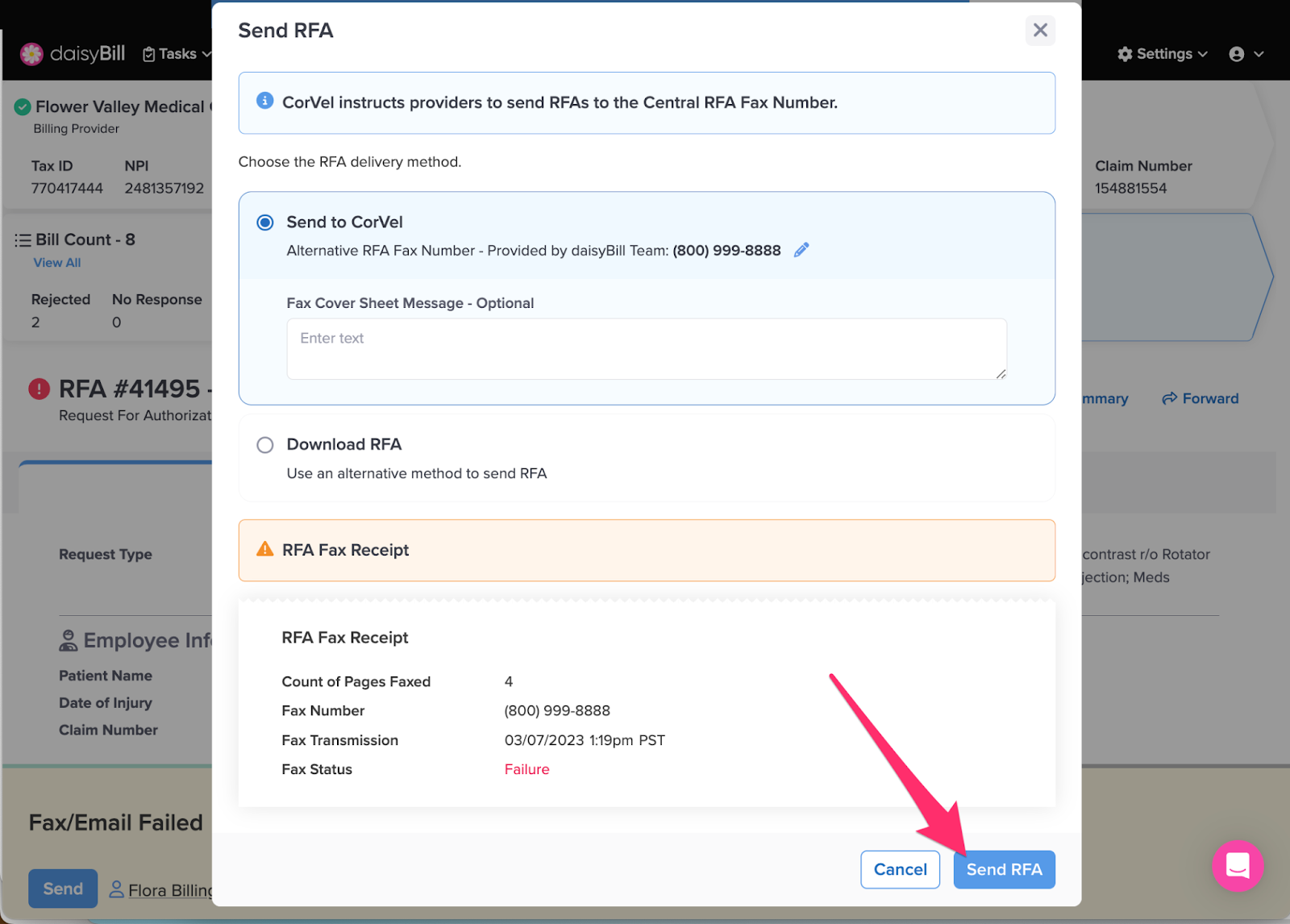Click the Failure fax status text
Viewport: 1290px width, 924px height.
(527, 769)
